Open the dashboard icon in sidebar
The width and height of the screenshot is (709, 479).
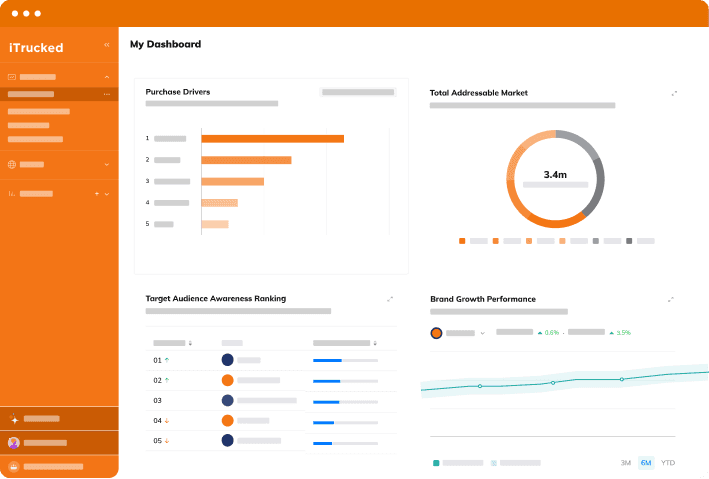[x=12, y=77]
